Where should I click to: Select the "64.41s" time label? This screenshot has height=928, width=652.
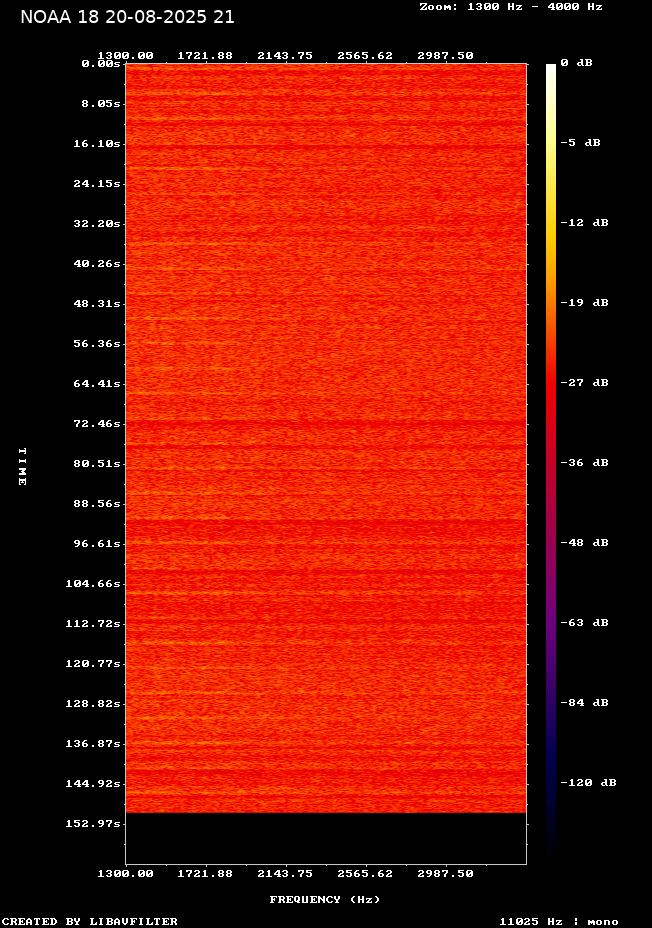(x=97, y=384)
